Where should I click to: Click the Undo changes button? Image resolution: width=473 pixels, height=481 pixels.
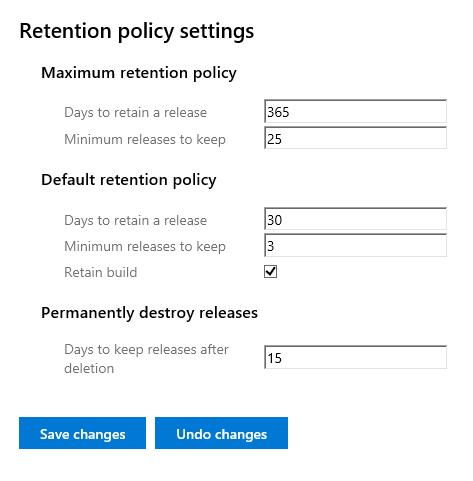click(221, 433)
